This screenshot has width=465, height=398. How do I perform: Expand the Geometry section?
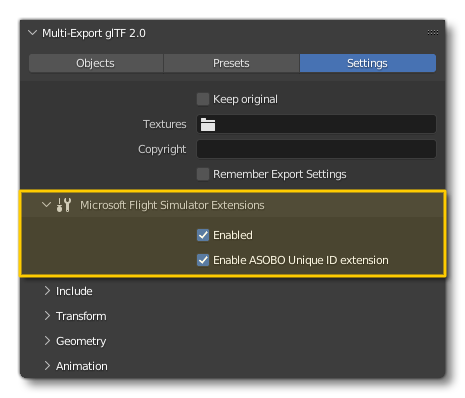click(47, 341)
